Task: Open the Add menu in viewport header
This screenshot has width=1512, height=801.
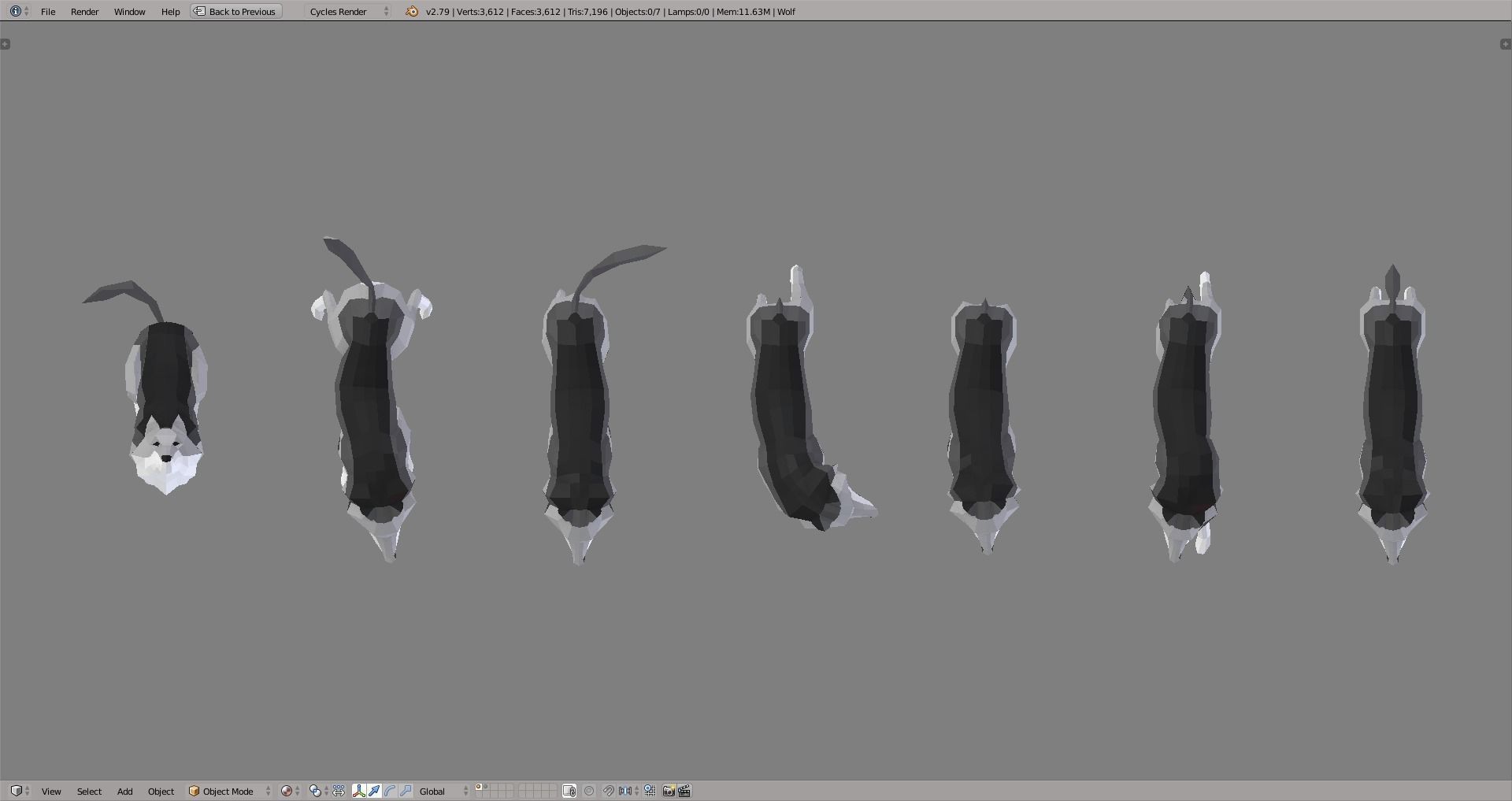Action: pyautogui.click(x=124, y=791)
